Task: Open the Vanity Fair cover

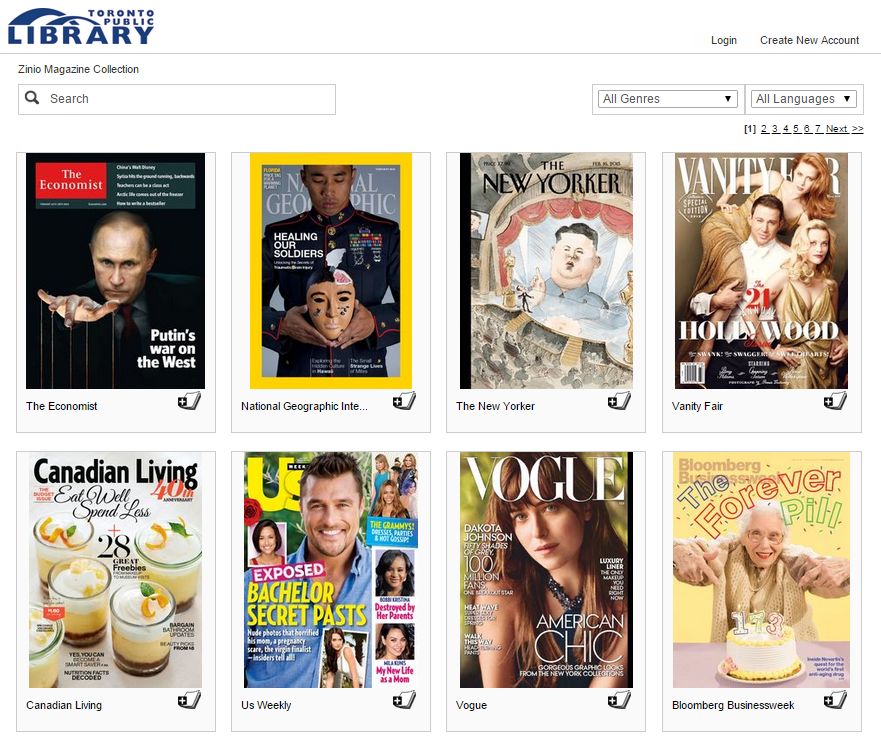Action: point(761,271)
